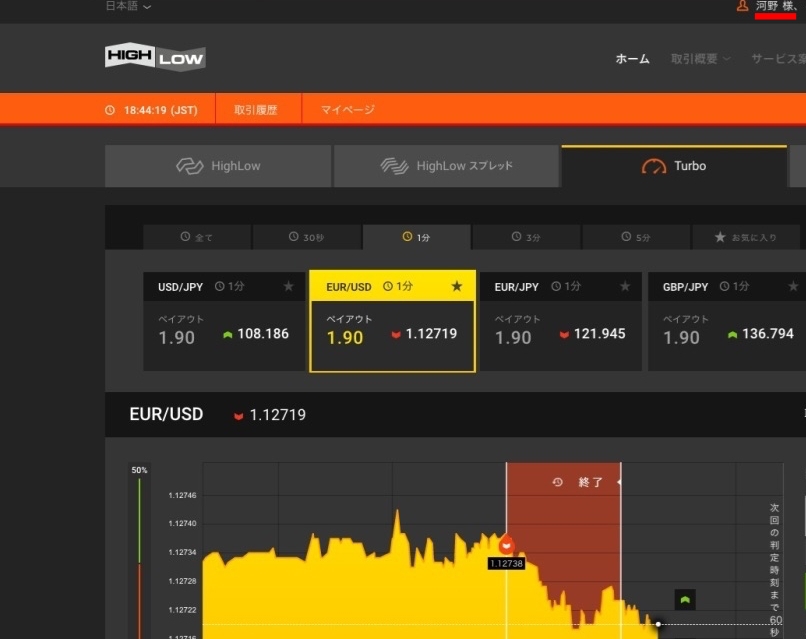Favorite the GBP/JPY card star
Screen dimensions: 806x639
tap(793, 286)
